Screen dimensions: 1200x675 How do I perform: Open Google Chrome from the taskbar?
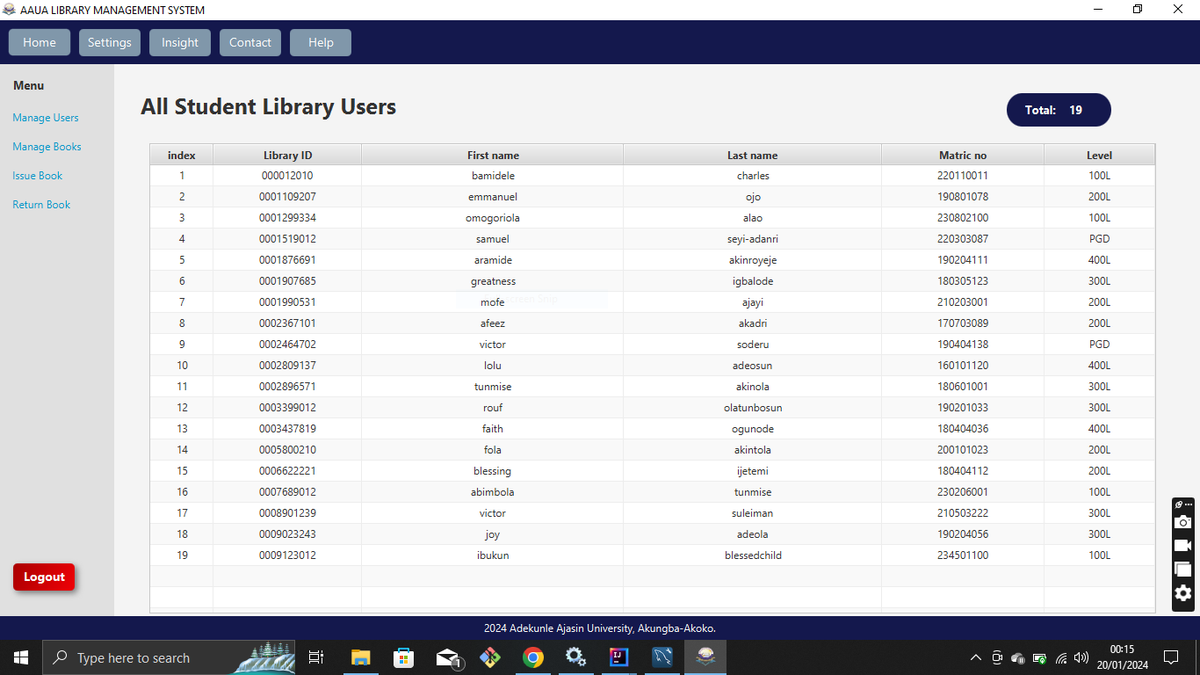coord(533,657)
